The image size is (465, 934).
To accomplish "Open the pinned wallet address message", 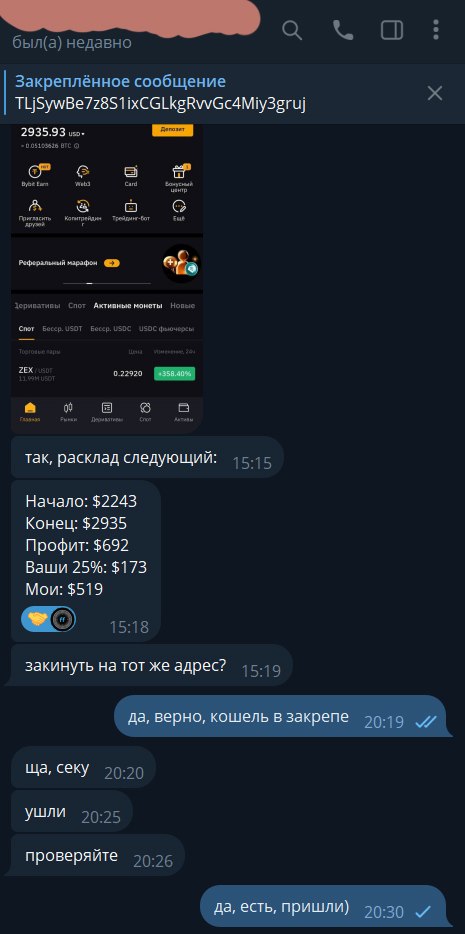I will coord(161,93).
